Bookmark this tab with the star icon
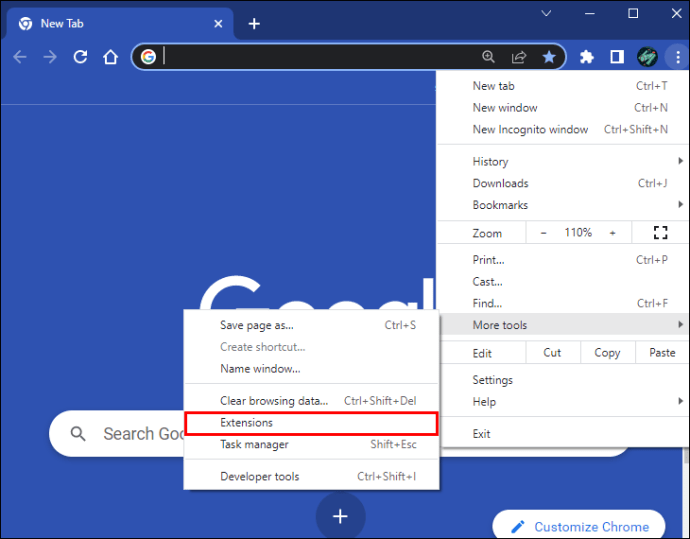This screenshot has height=539, width=690. click(549, 57)
